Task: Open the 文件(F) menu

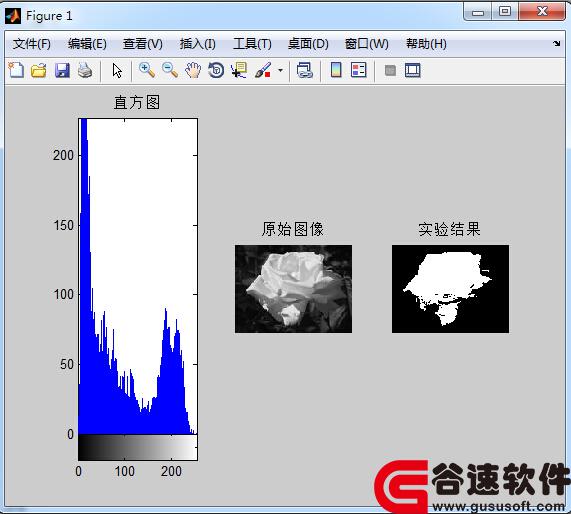Action: pos(32,44)
